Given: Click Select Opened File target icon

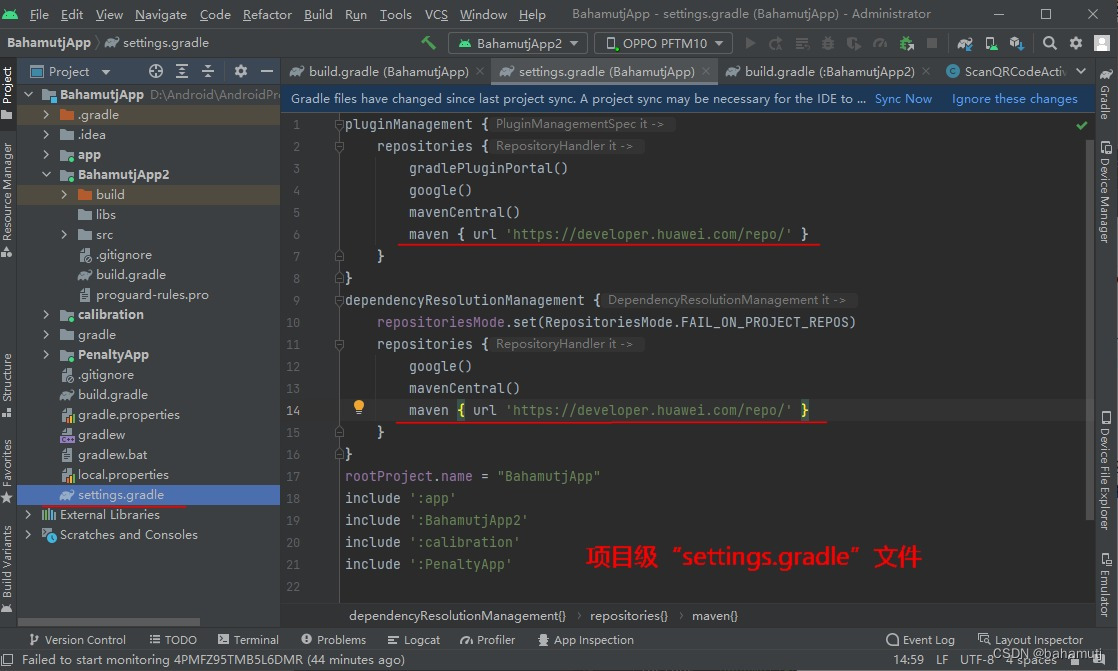Looking at the screenshot, I should pos(155,71).
